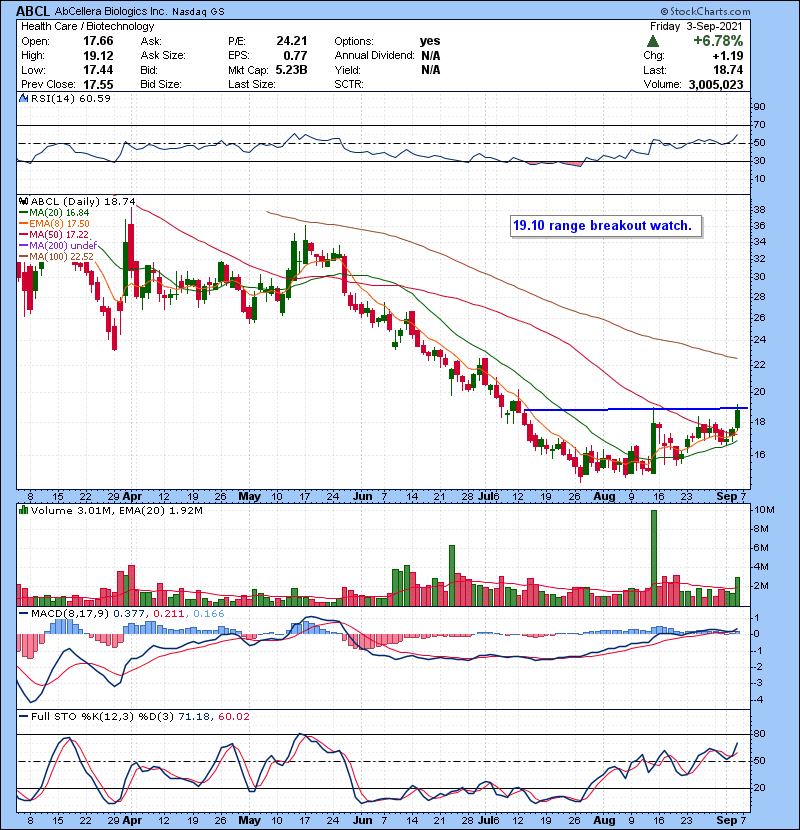Click the Last price value in header

click(728, 70)
